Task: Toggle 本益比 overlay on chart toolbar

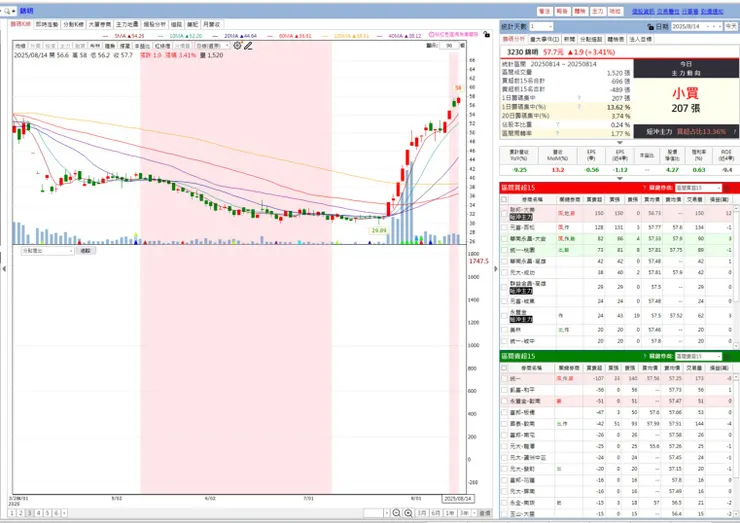Action: 142,46
